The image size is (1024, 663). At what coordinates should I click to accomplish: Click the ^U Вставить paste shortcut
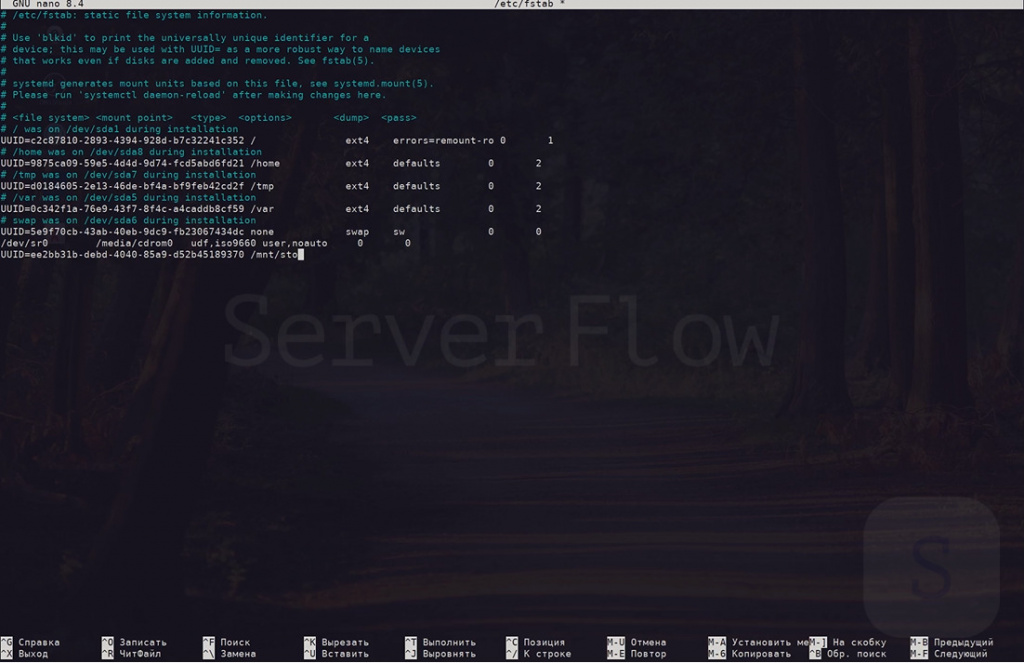336,654
